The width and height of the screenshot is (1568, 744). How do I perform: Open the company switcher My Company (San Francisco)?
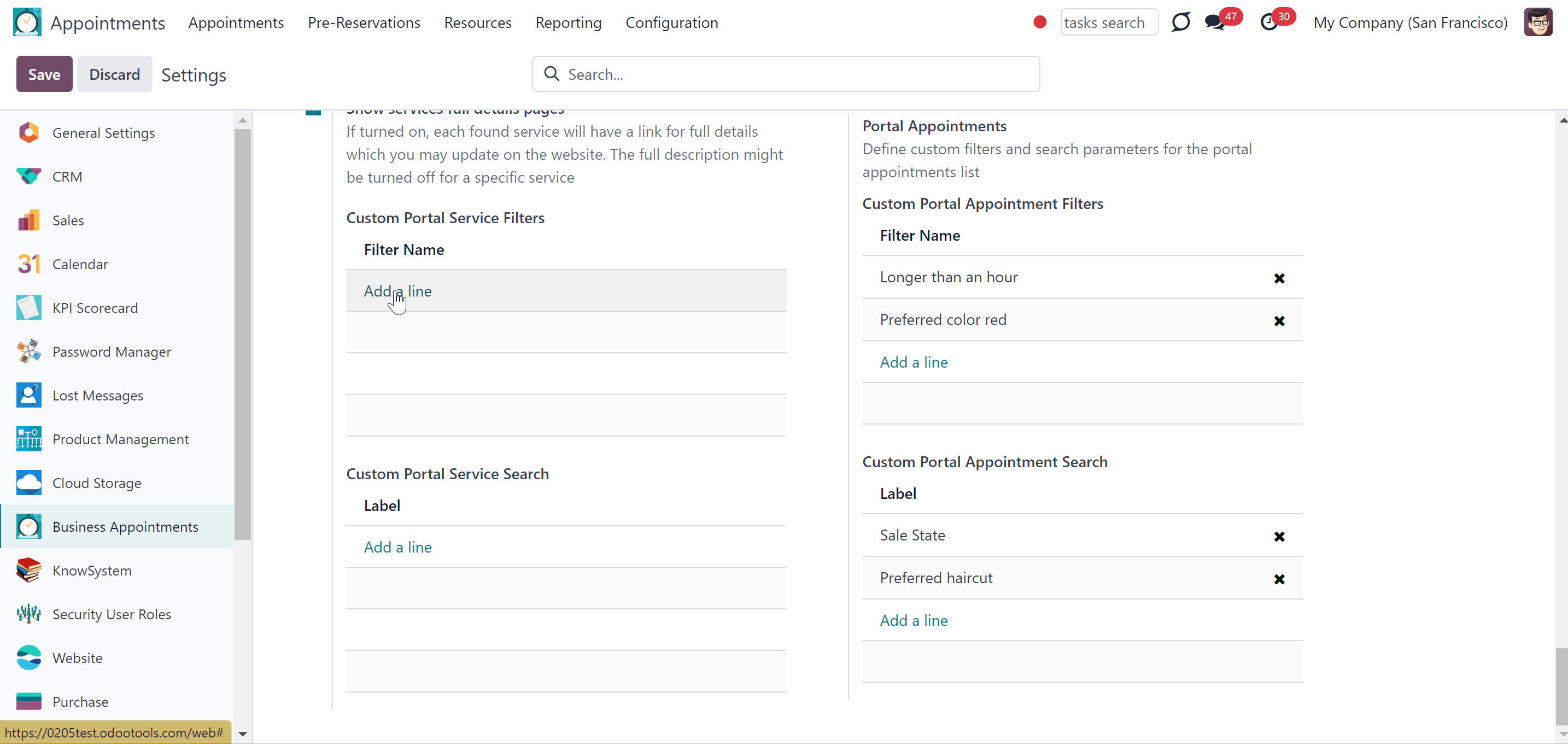tap(1410, 22)
